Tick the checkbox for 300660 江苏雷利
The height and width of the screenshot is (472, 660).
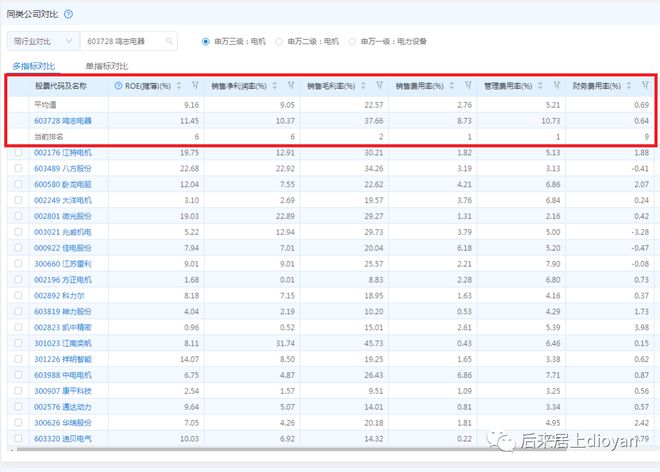click(19, 264)
